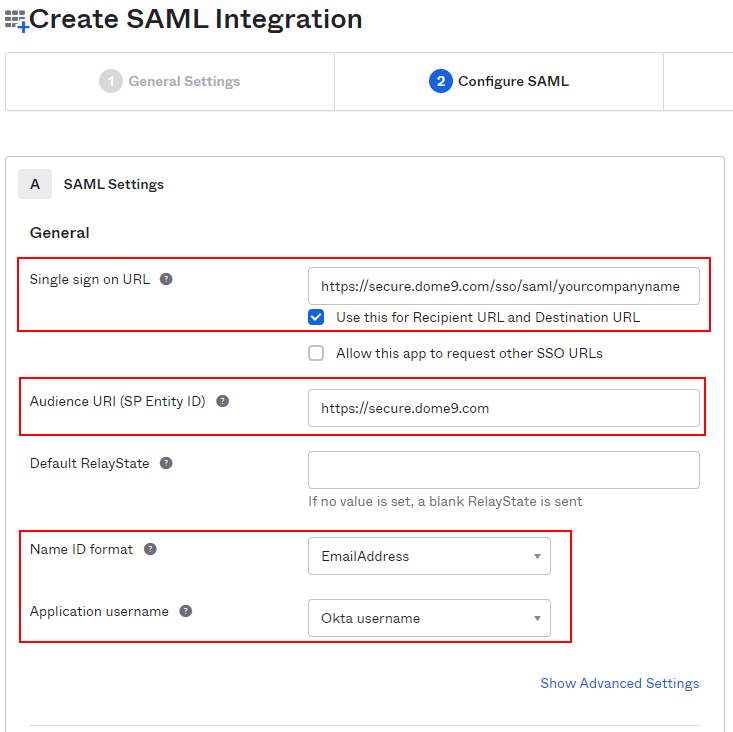Click the Name ID format help icon
Viewport: 733px width, 732px height.
click(x=150, y=549)
